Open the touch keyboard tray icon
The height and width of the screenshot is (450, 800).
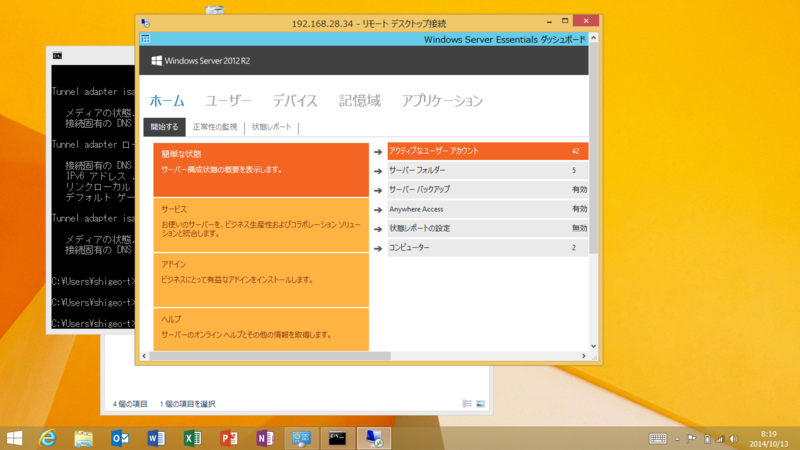[658, 439]
